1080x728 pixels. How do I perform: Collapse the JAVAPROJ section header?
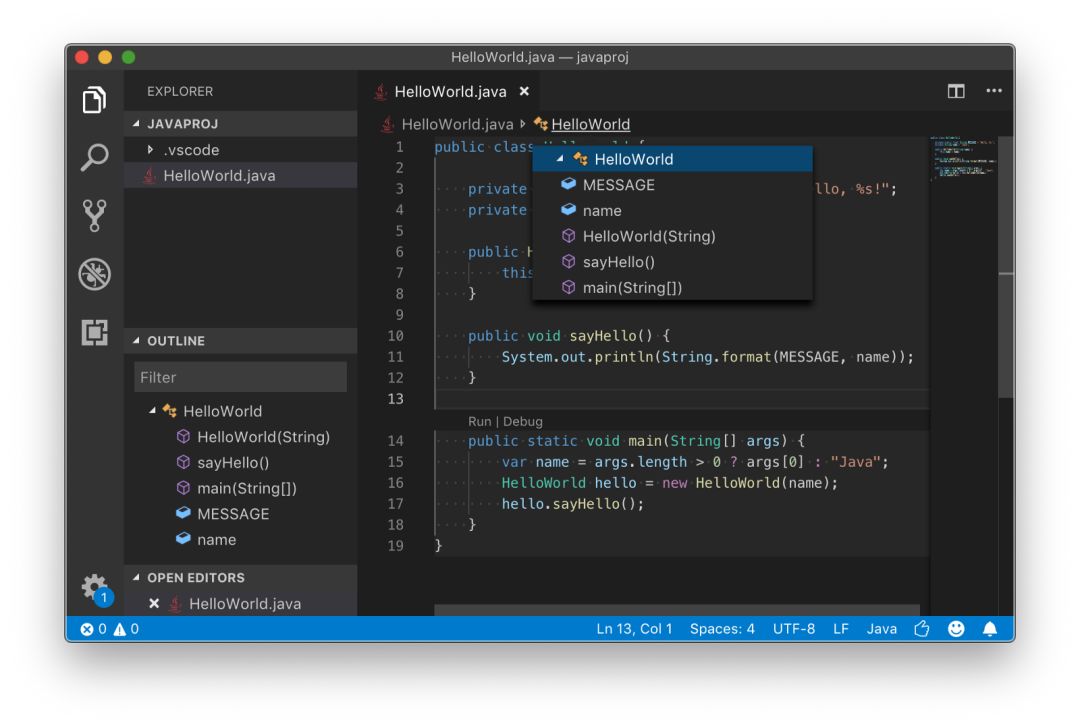(x=137, y=124)
